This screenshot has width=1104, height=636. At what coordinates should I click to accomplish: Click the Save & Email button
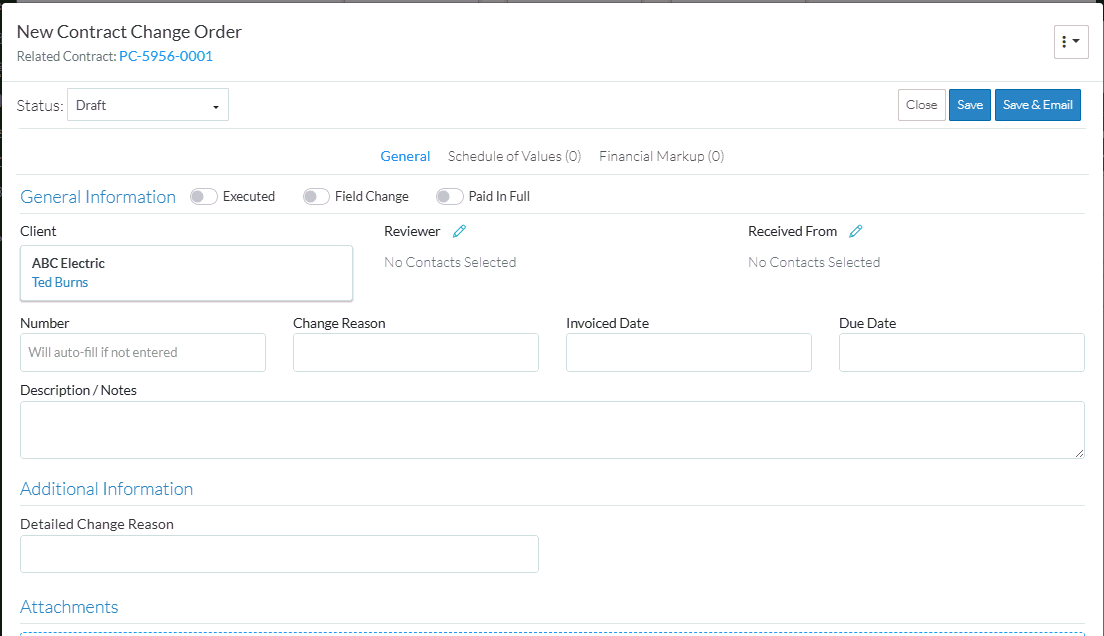pos(1037,105)
